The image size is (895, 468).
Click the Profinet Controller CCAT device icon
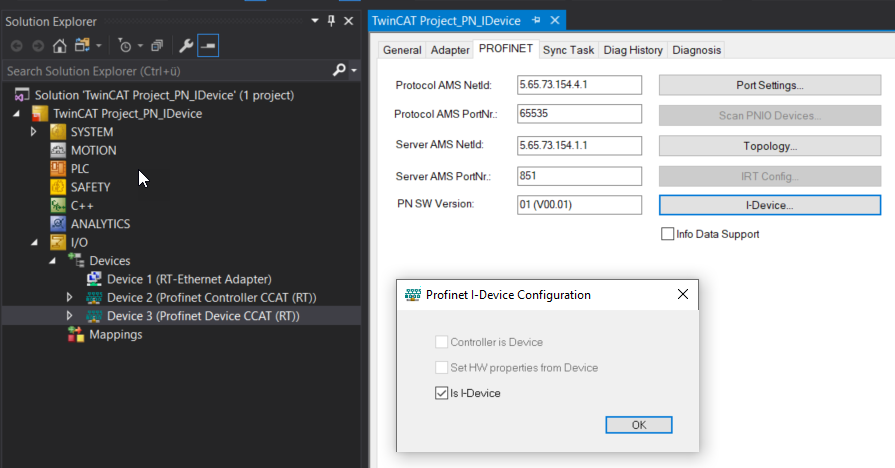pos(94,297)
